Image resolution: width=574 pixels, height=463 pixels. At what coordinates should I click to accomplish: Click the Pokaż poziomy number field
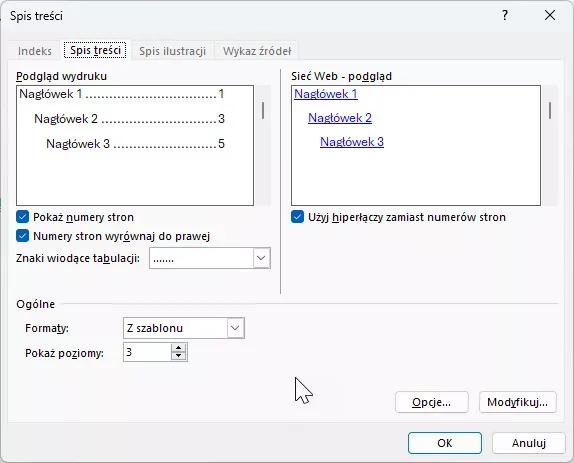coord(147,352)
